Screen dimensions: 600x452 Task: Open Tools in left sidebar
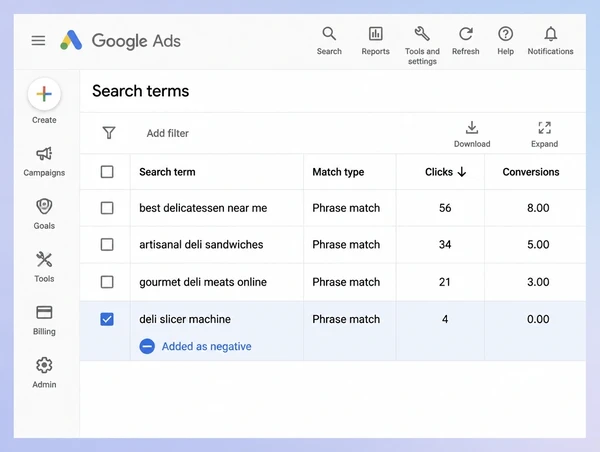[44, 267]
